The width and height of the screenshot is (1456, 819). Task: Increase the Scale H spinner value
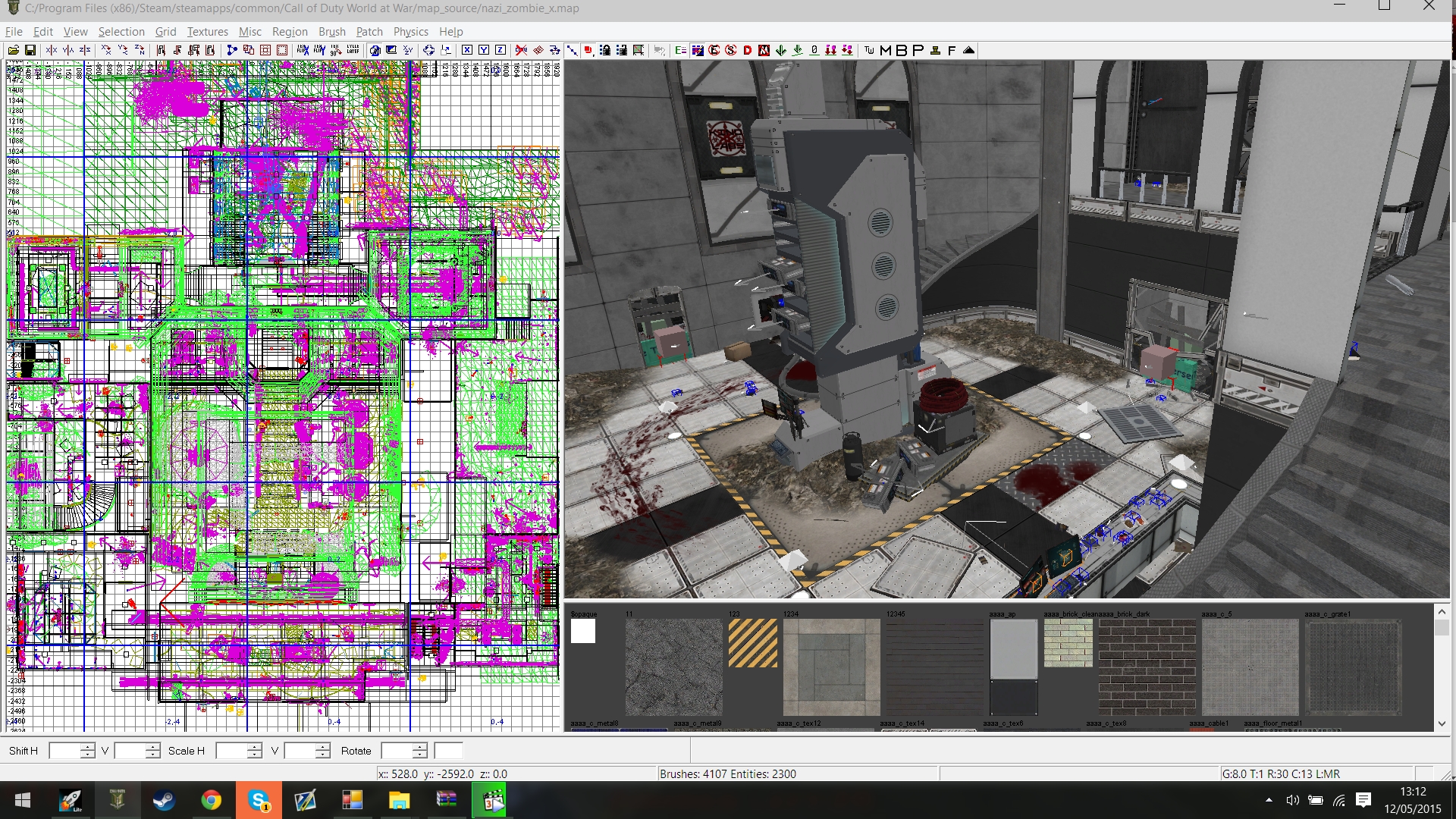(255, 746)
